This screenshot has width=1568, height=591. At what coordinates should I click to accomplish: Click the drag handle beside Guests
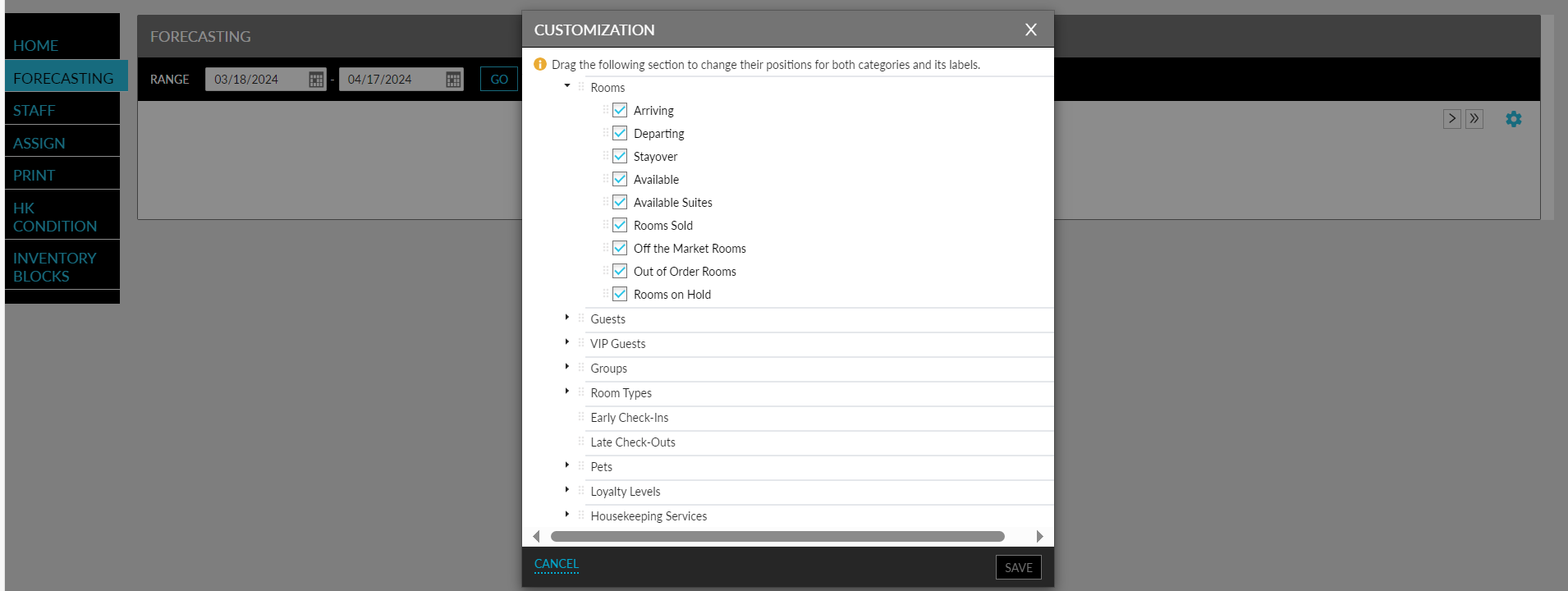[x=581, y=319]
